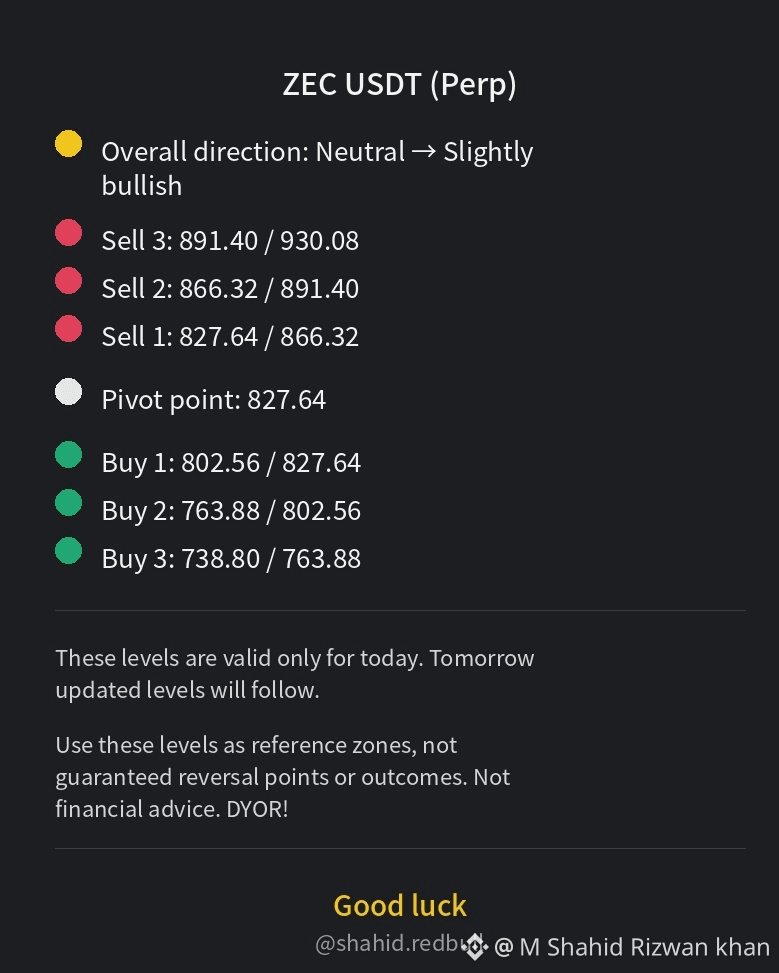
Task: Click the white Pivot point circle
Action: coord(68,392)
